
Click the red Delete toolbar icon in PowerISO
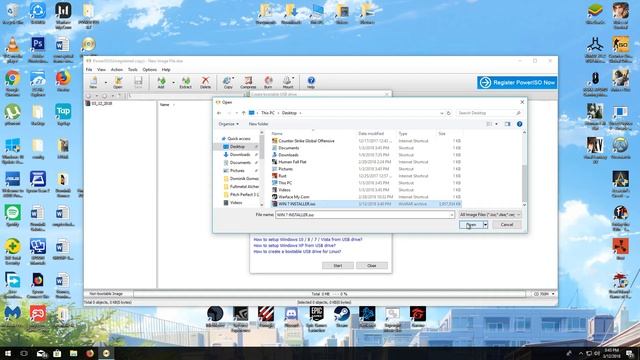[206, 82]
